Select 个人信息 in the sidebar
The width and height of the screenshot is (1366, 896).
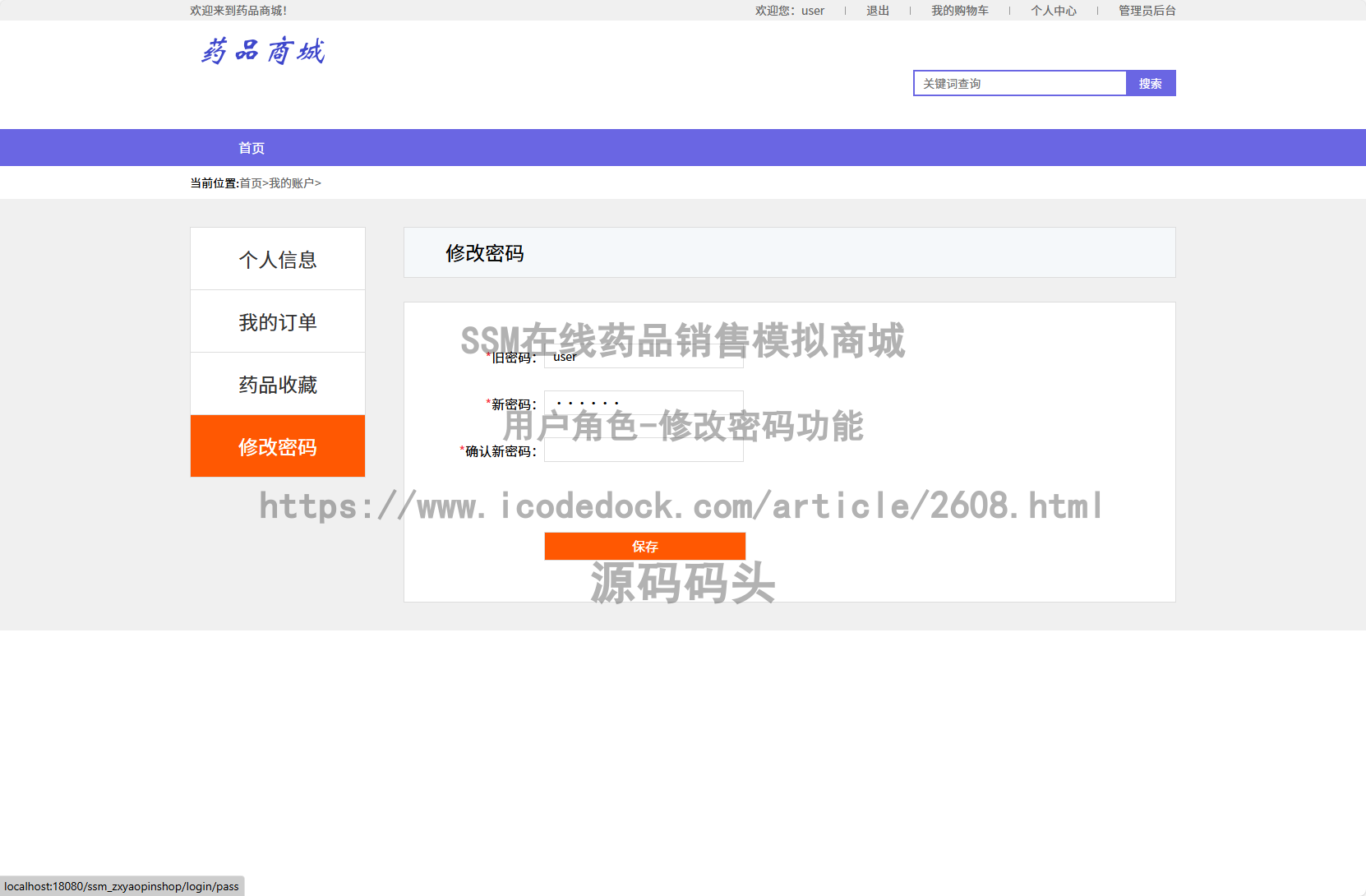point(277,259)
